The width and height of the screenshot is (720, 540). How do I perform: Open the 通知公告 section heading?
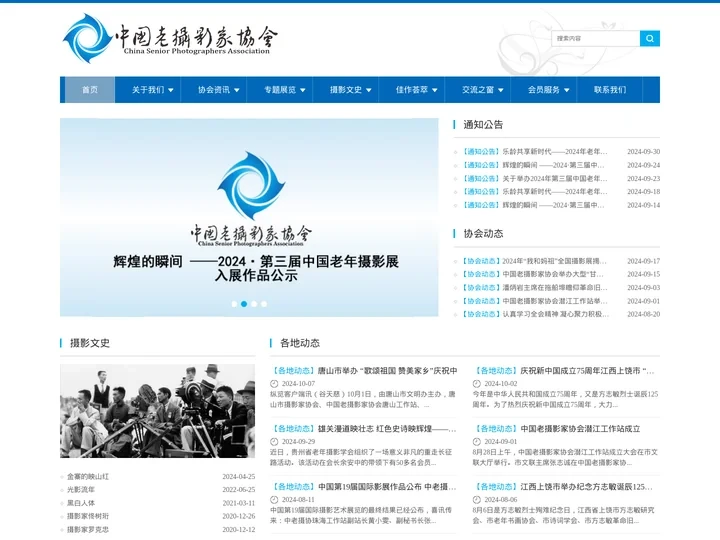[x=483, y=124]
